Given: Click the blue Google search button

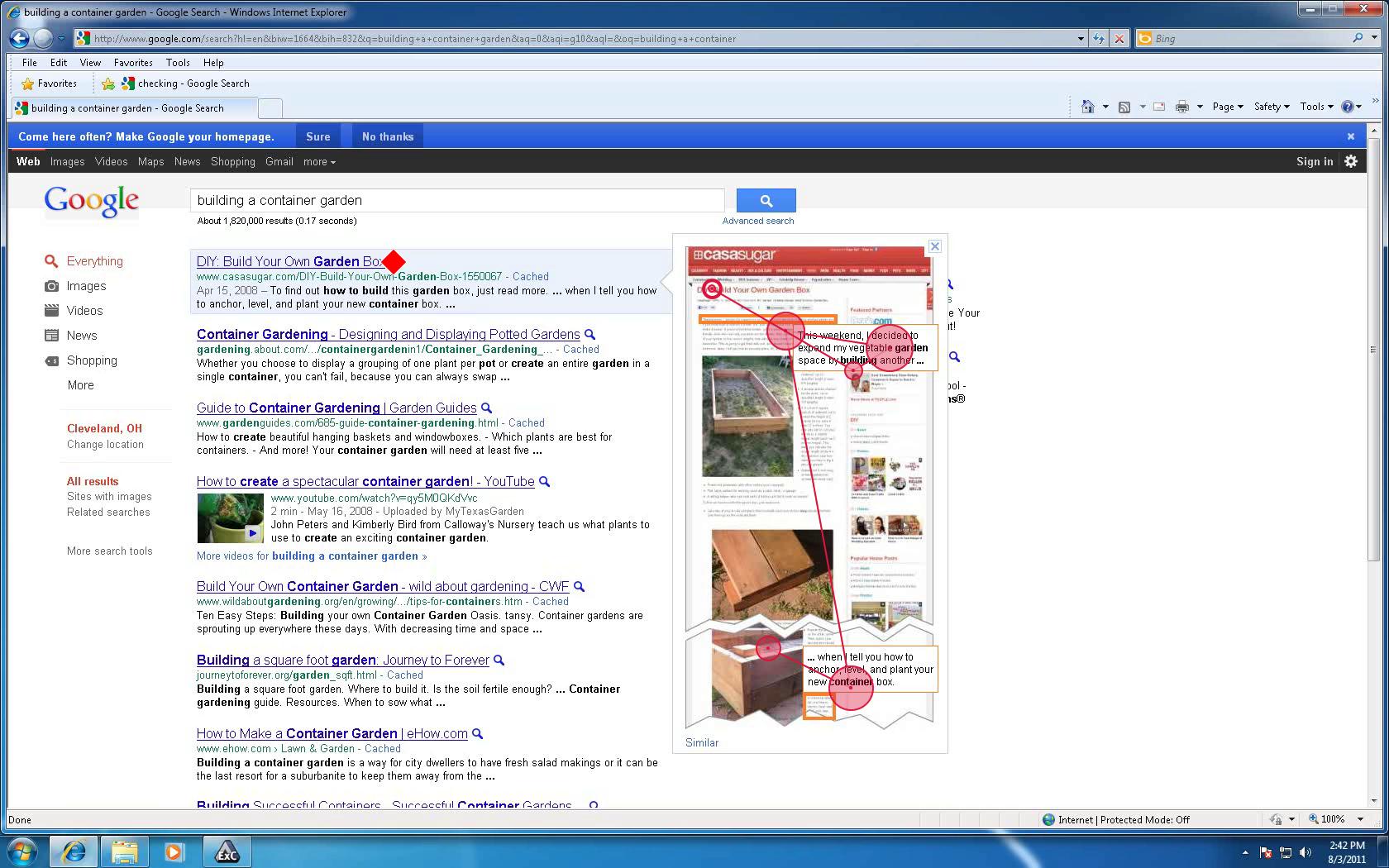Looking at the screenshot, I should pyautogui.click(x=766, y=200).
